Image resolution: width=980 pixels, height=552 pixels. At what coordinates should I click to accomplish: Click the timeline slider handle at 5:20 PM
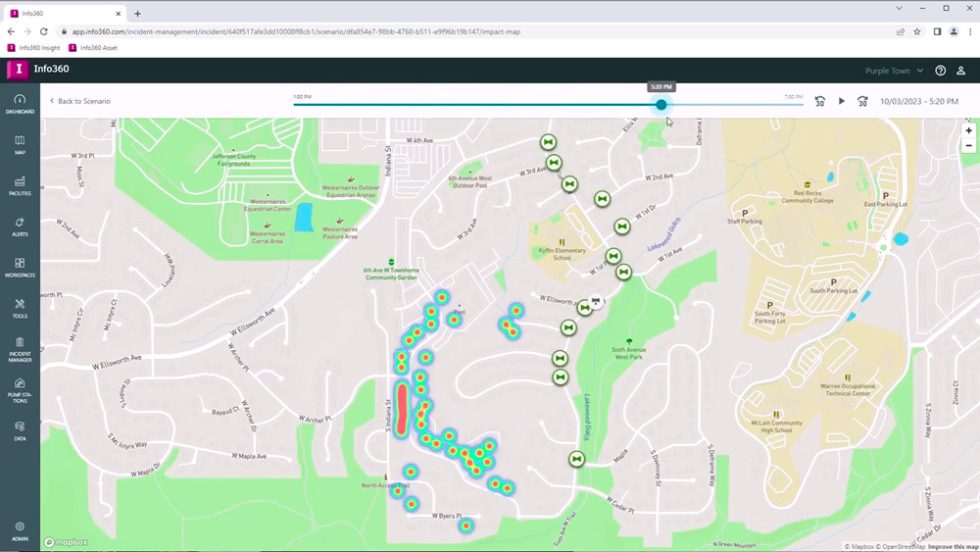point(661,104)
